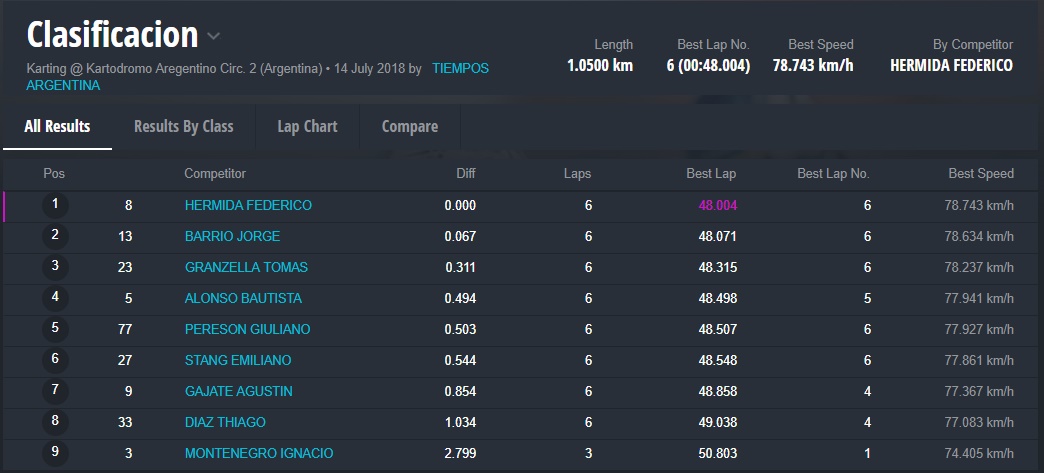The image size is (1044, 473).
Task: Open PERESON GIULIANO's details
Action: (247, 329)
